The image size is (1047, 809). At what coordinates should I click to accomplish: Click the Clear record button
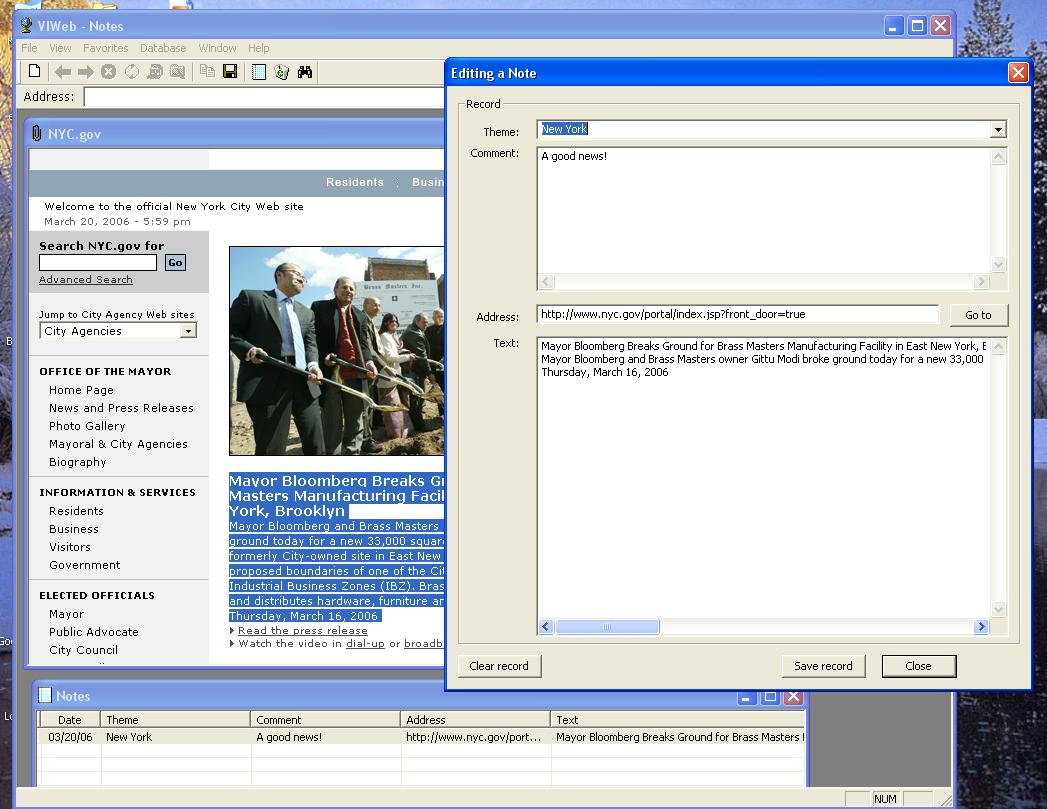(499, 666)
